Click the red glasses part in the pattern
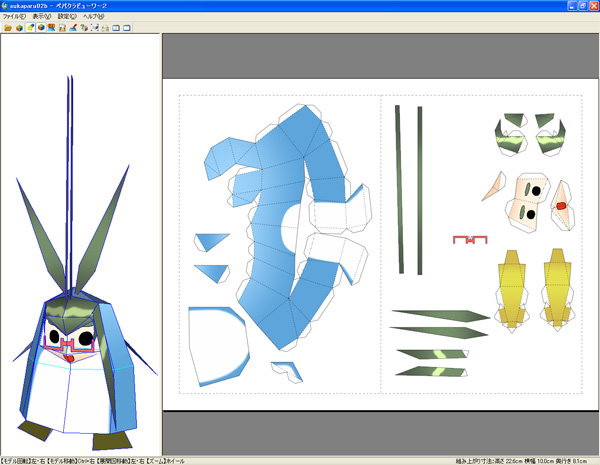 point(470,240)
